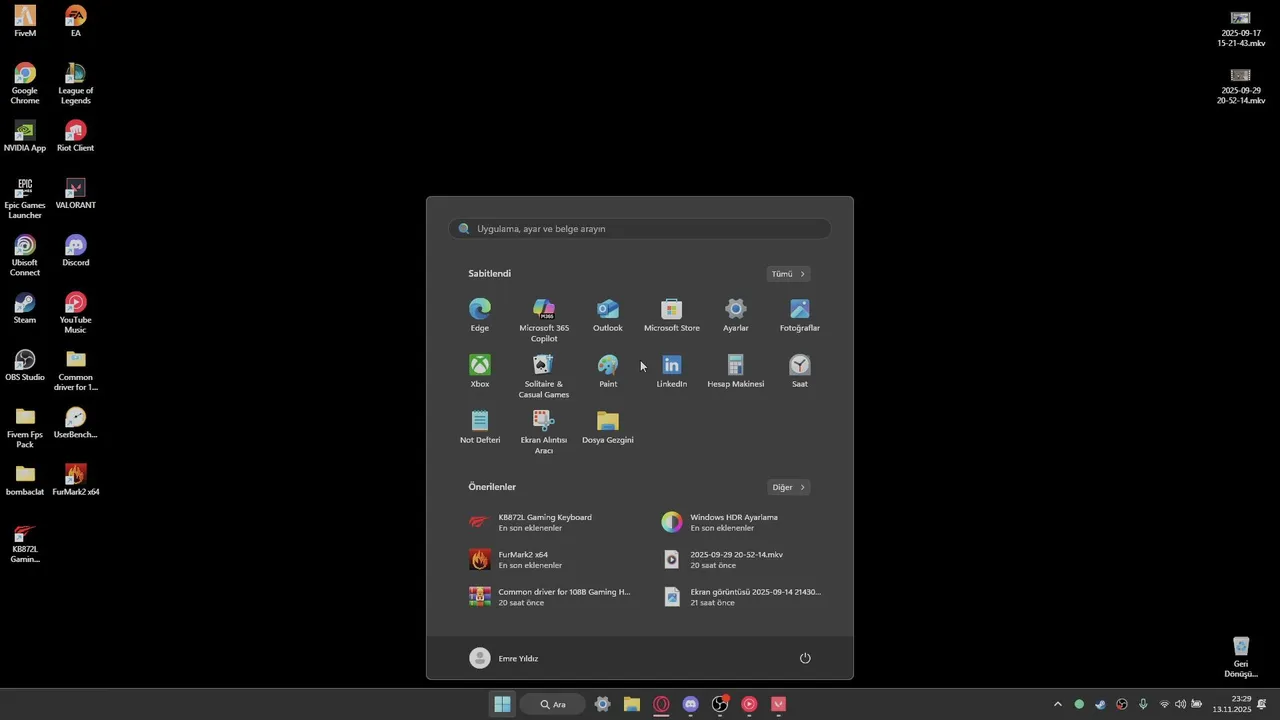The height and width of the screenshot is (720, 1280).
Task: Expand hidden system tray icons chevron
Action: coord(1058,704)
